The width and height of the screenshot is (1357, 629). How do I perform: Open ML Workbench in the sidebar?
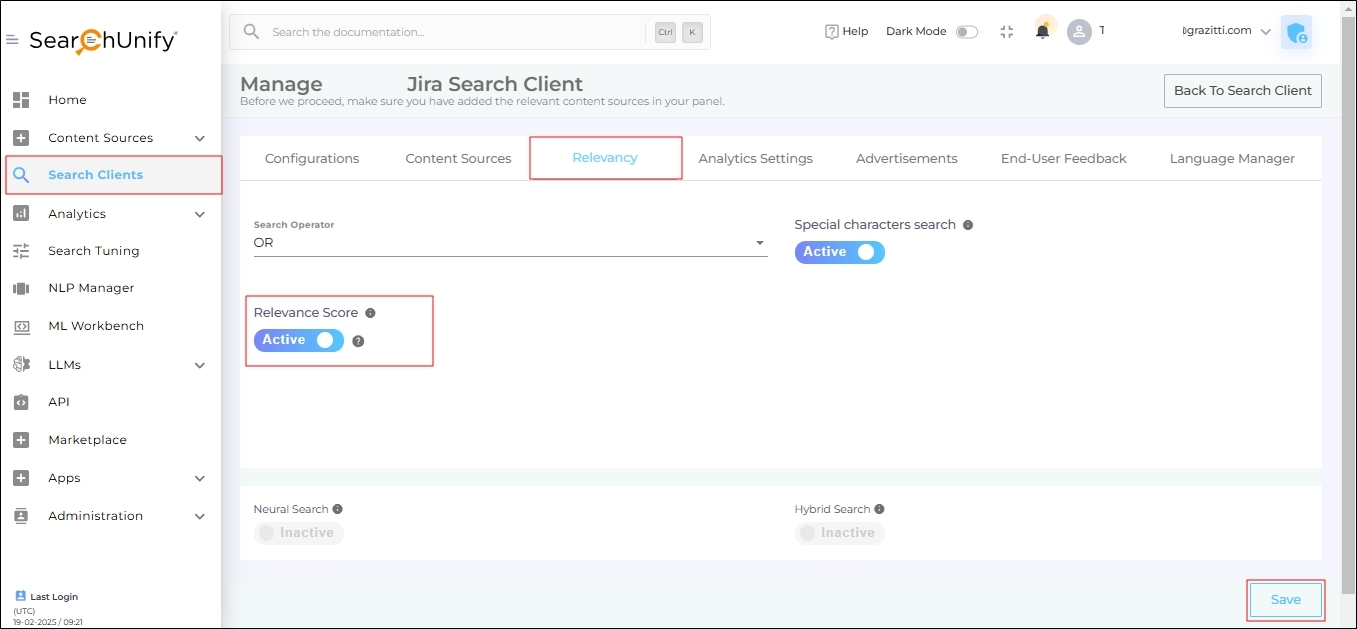96,326
